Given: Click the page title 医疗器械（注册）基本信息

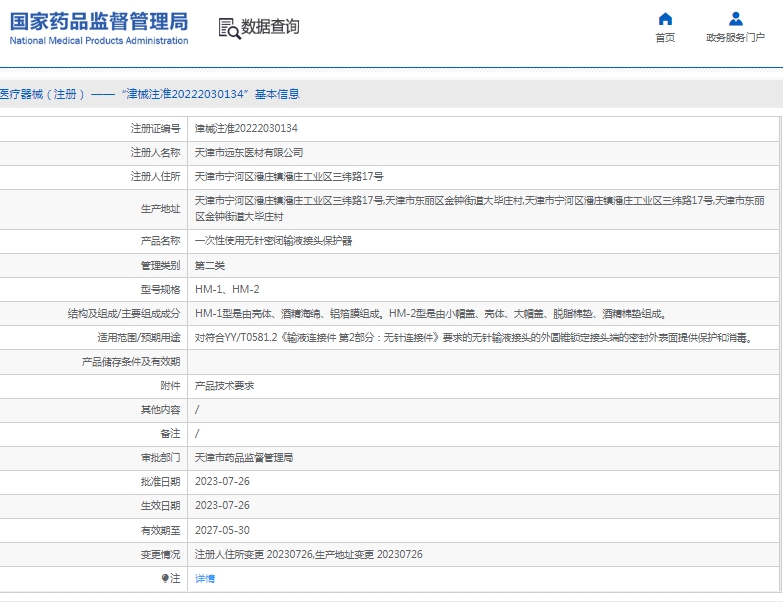Looking at the screenshot, I should (x=150, y=94).
